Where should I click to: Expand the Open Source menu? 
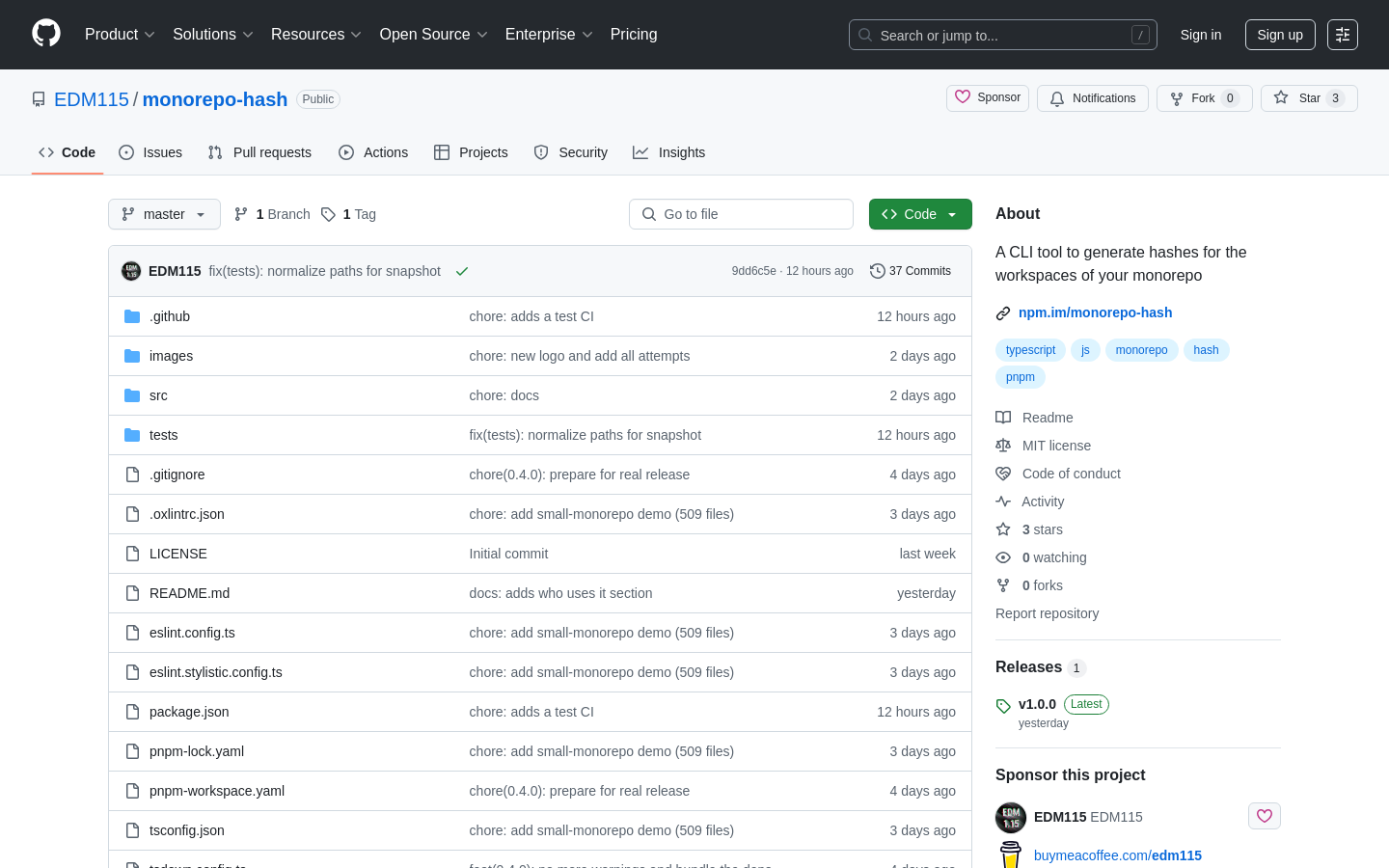tap(434, 35)
